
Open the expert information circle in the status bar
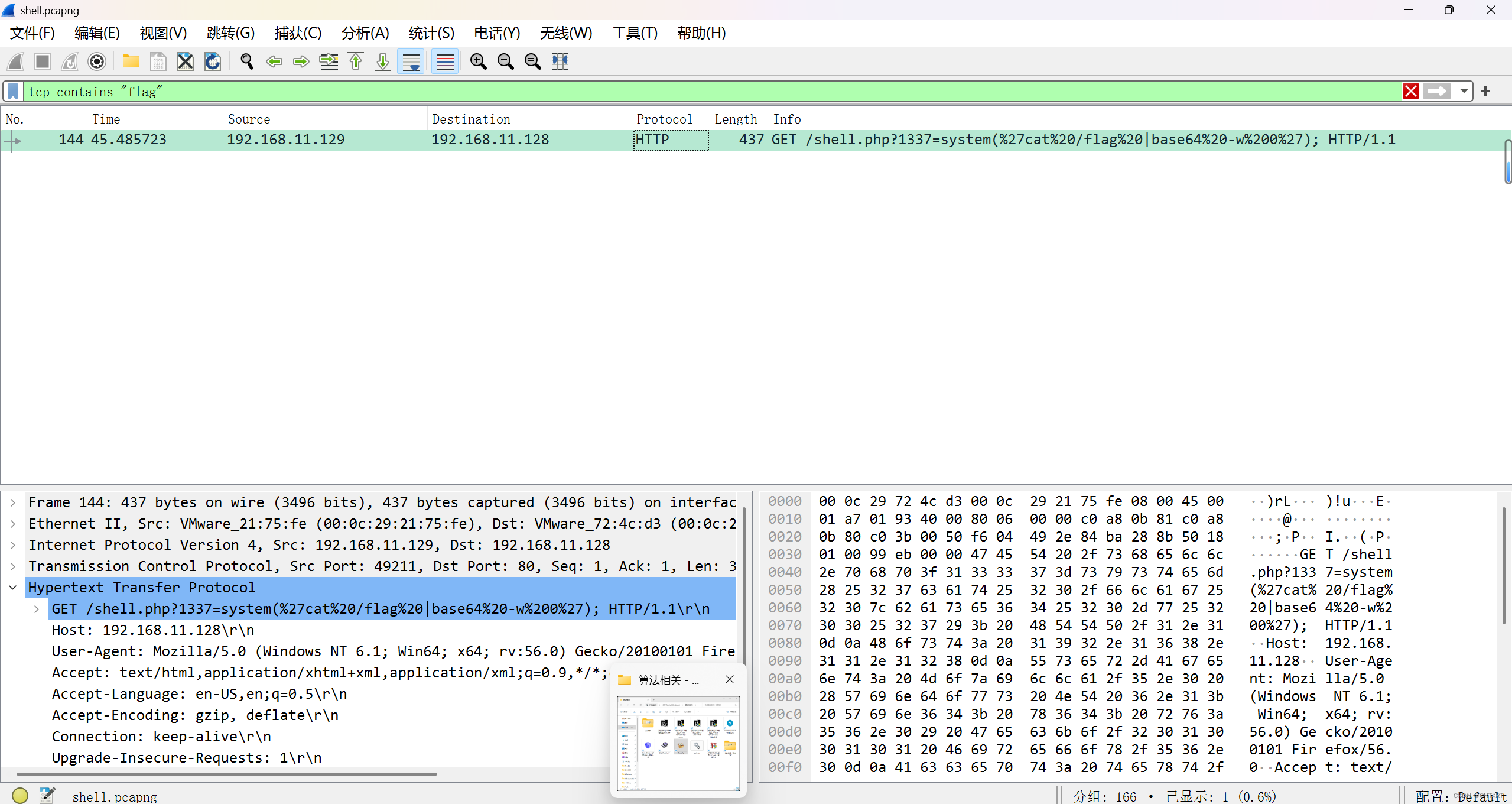click(19, 796)
